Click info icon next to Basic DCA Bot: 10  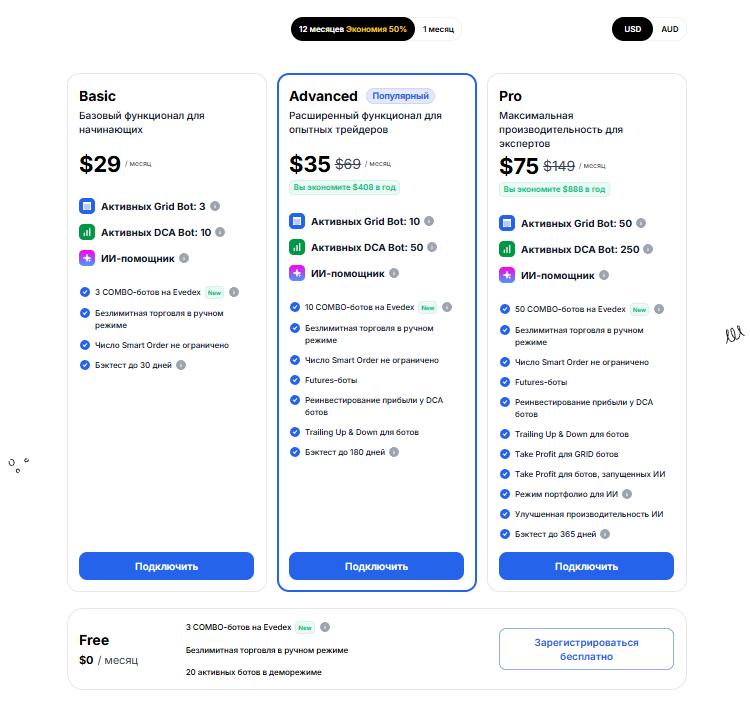[220, 232]
